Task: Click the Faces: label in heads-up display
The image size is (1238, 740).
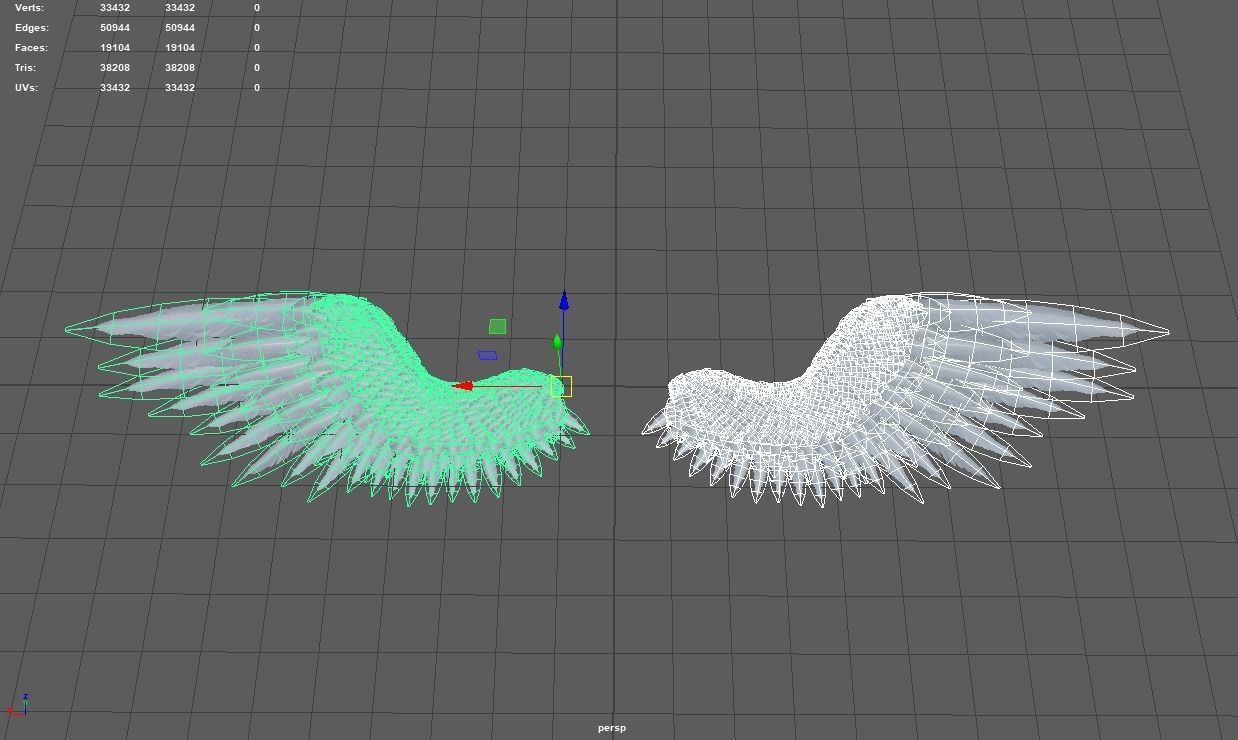Action: [x=31, y=47]
